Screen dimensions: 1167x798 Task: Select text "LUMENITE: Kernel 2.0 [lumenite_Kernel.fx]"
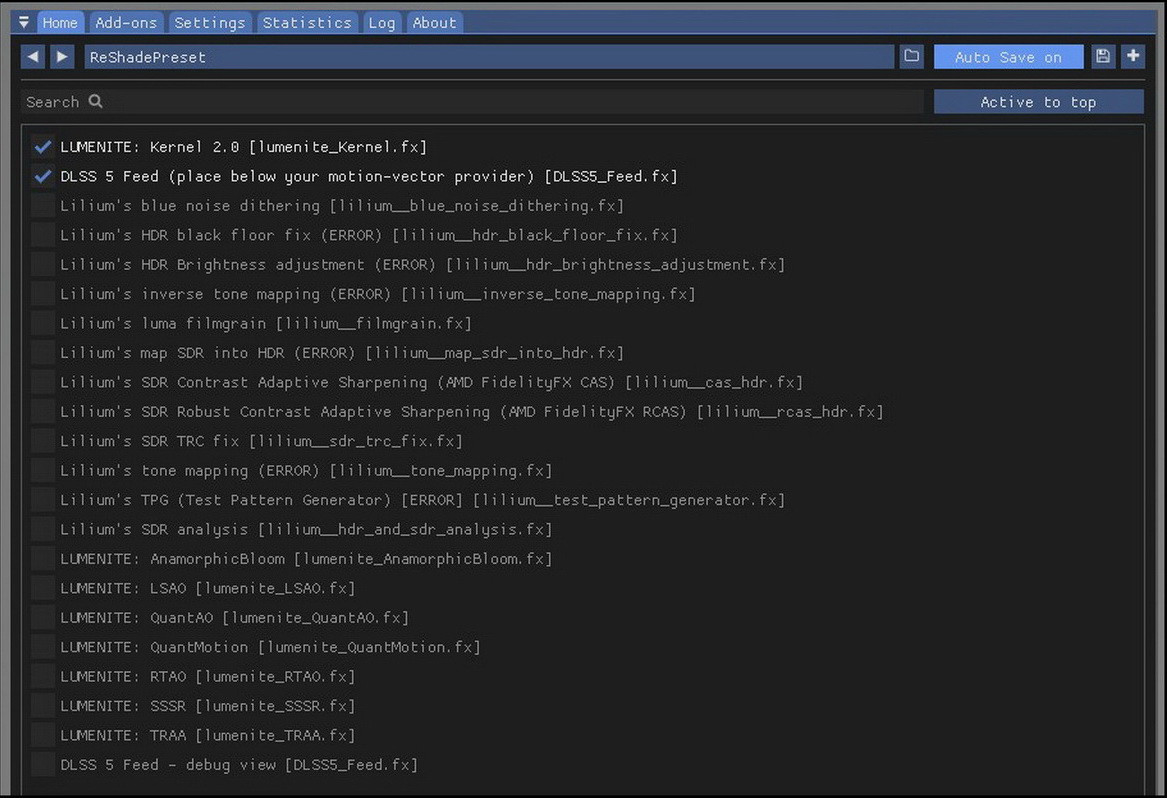243,147
